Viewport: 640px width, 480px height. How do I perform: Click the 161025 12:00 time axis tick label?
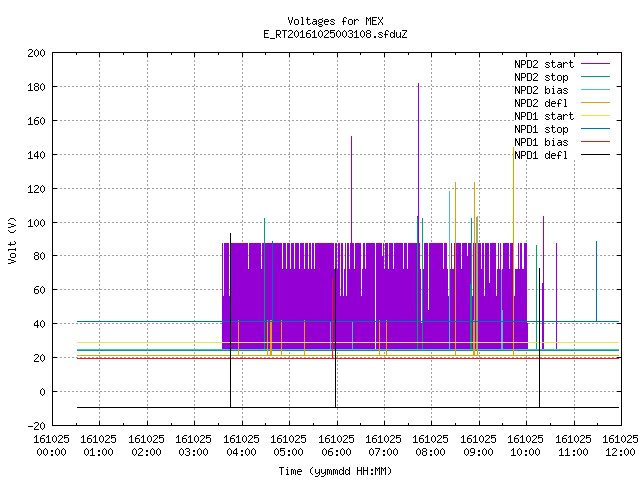(x=620, y=446)
